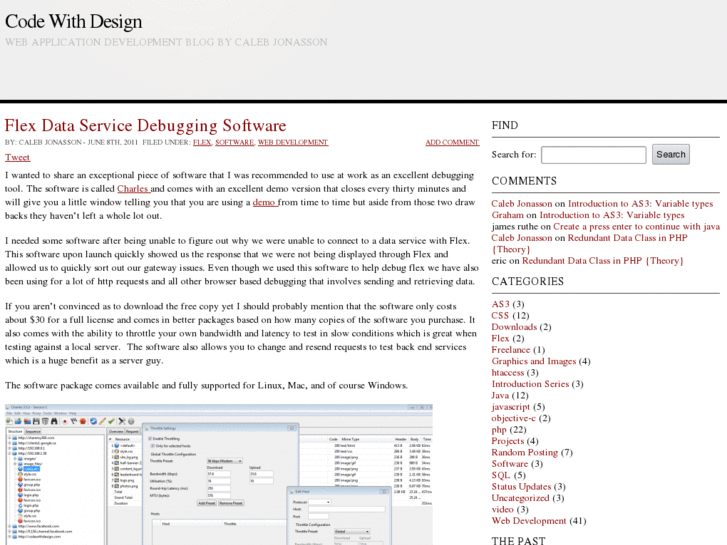Open the Graphics and Images category

pyautogui.click(x=534, y=361)
